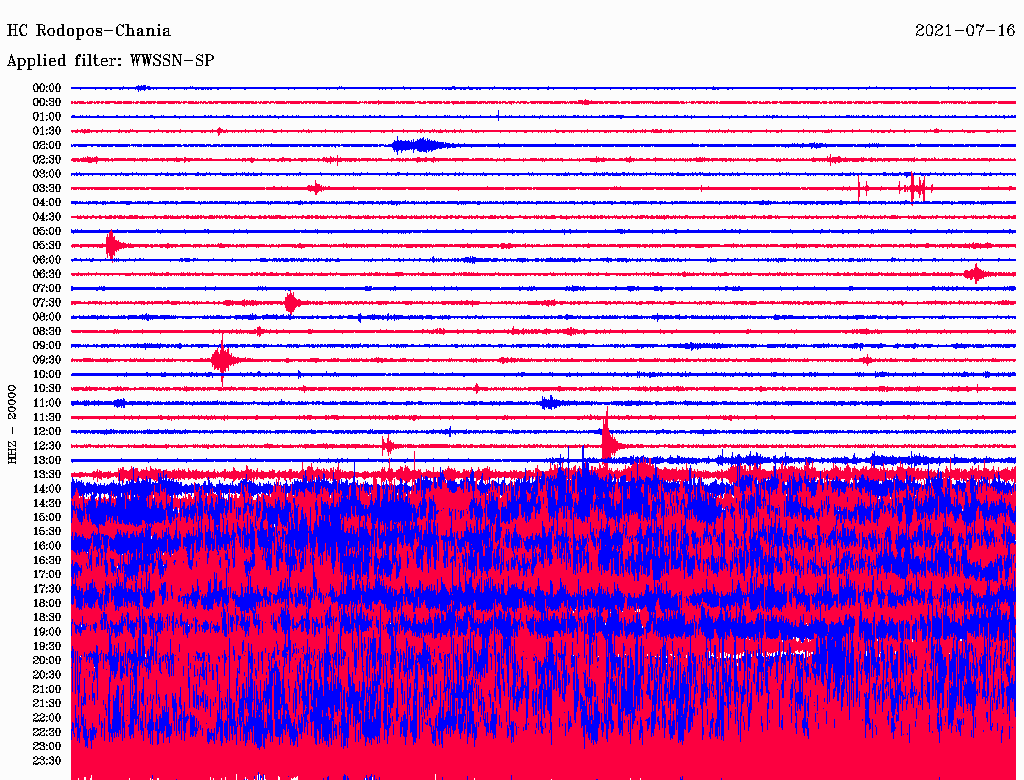Click the red event near end of 06:30 trace

[977, 274]
